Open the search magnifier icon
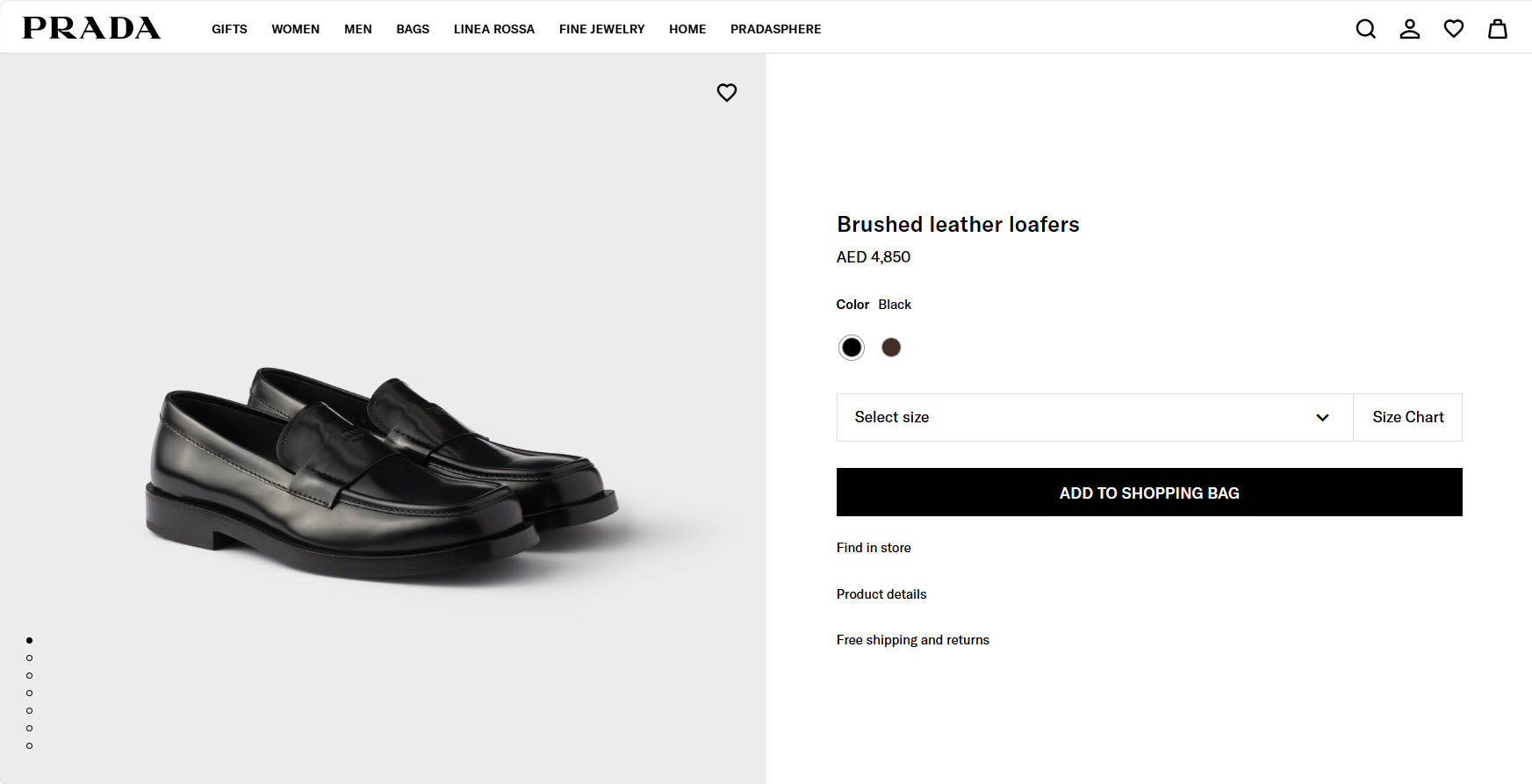Image resolution: width=1532 pixels, height=784 pixels. coord(1365,29)
